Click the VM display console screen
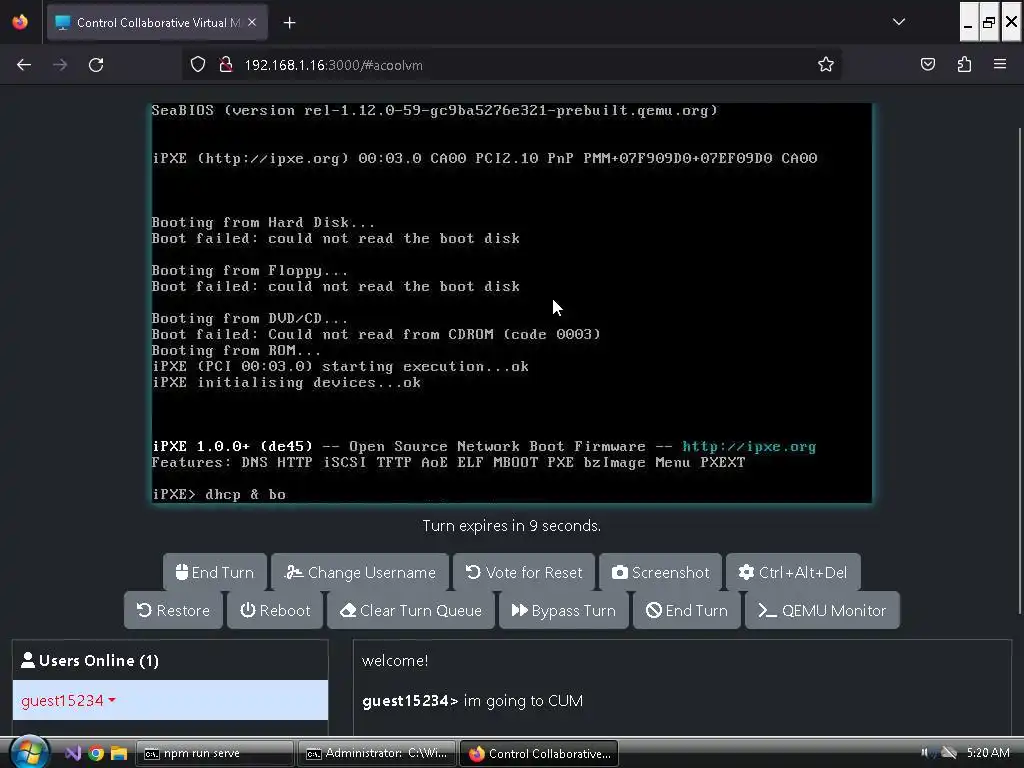 pos(512,303)
